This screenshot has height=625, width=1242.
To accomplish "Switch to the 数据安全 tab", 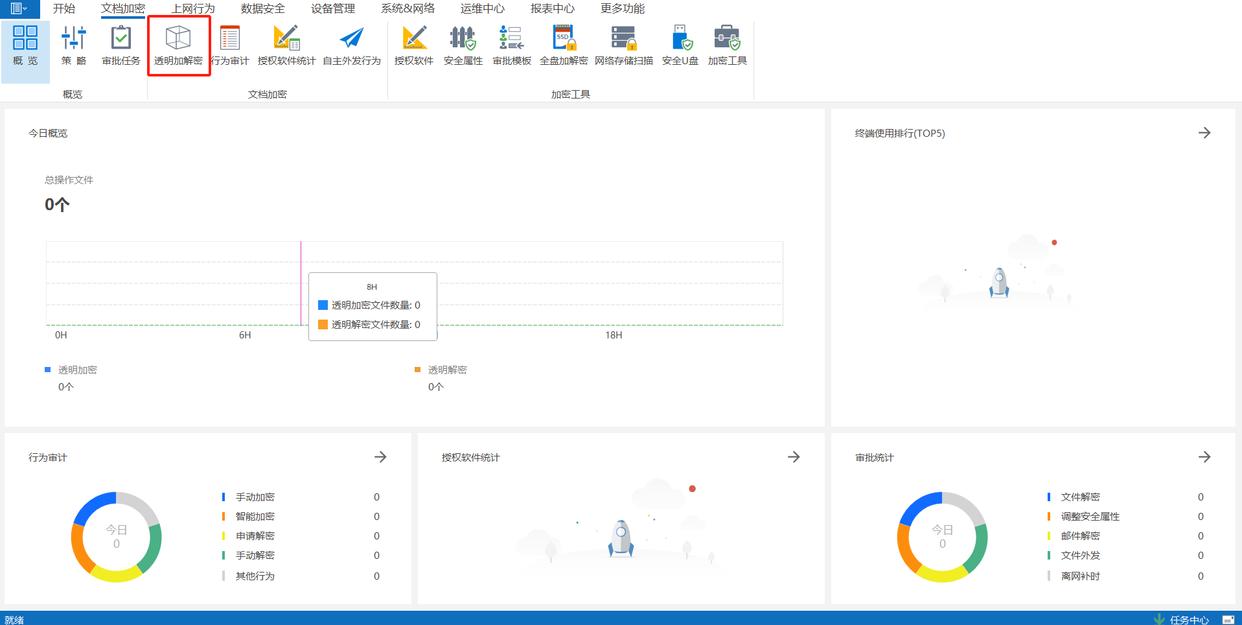I will pos(263,9).
